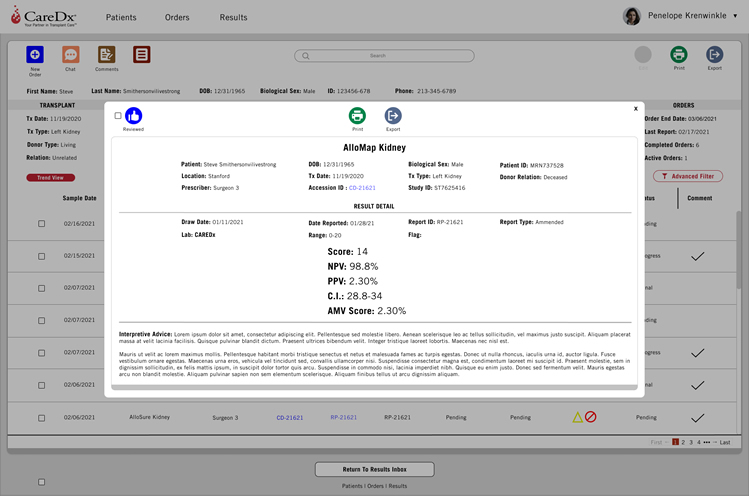Click the red list document icon

(x=141, y=54)
